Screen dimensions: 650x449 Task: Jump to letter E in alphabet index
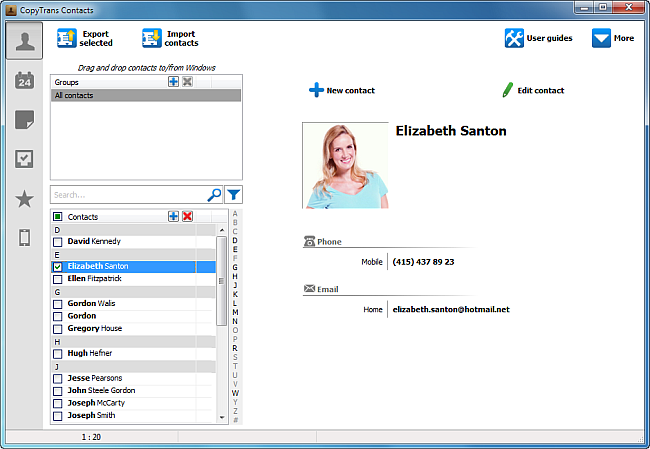[x=235, y=249]
